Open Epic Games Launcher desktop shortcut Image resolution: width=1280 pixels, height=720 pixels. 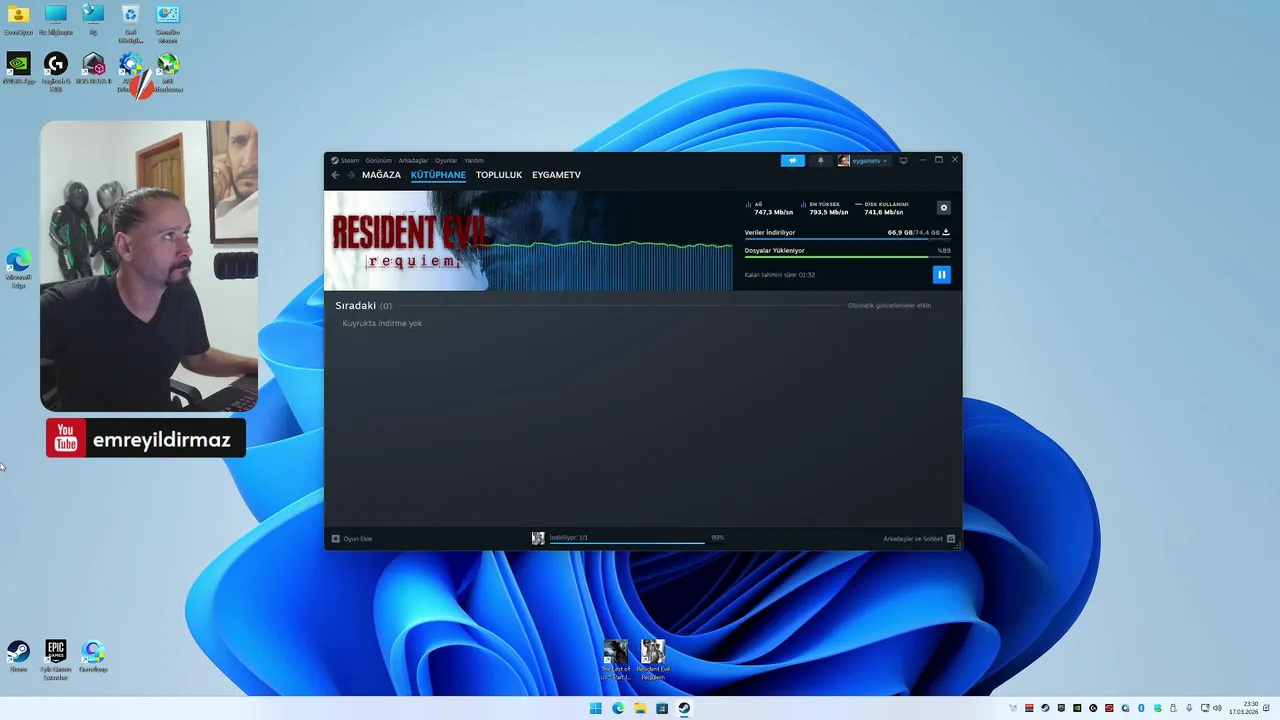click(x=56, y=660)
